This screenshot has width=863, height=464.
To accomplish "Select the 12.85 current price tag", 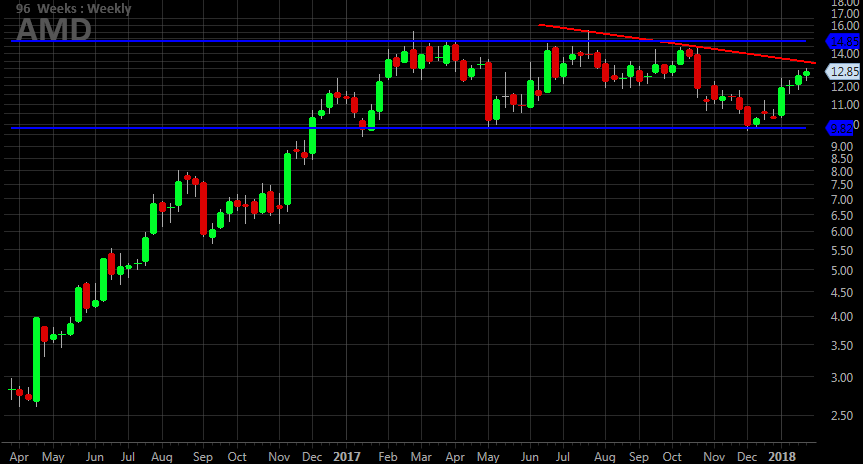I will (843, 72).
